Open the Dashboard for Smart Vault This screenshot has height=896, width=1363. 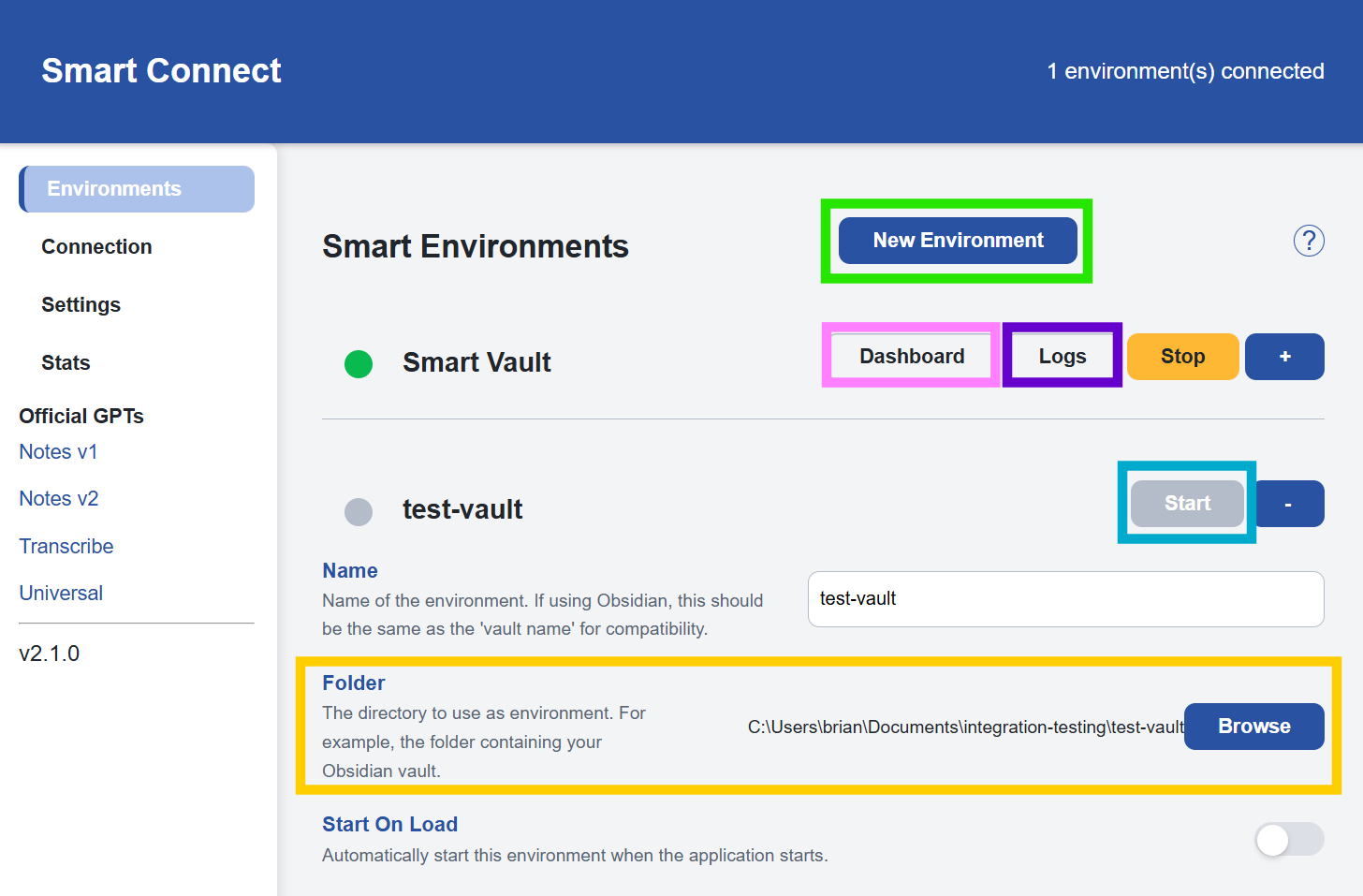[910, 356]
